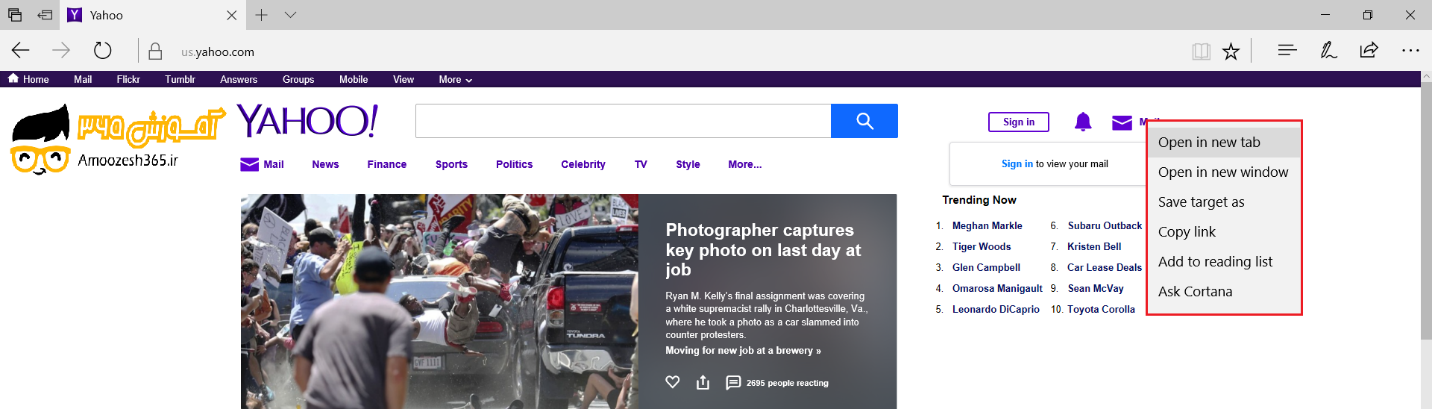This screenshot has height=409, width=1432.
Task: Click the Mail envelope icon near the bell
Action: tap(1122, 122)
